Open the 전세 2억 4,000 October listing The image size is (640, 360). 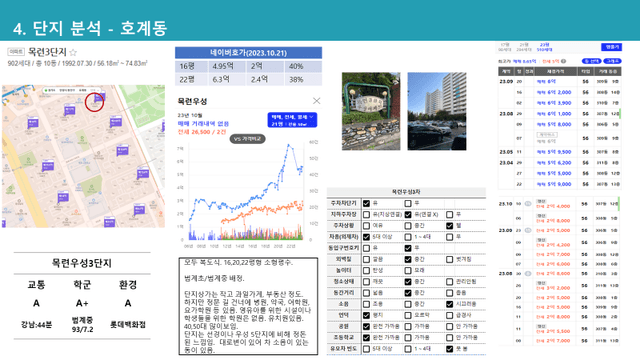coord(553,206)
